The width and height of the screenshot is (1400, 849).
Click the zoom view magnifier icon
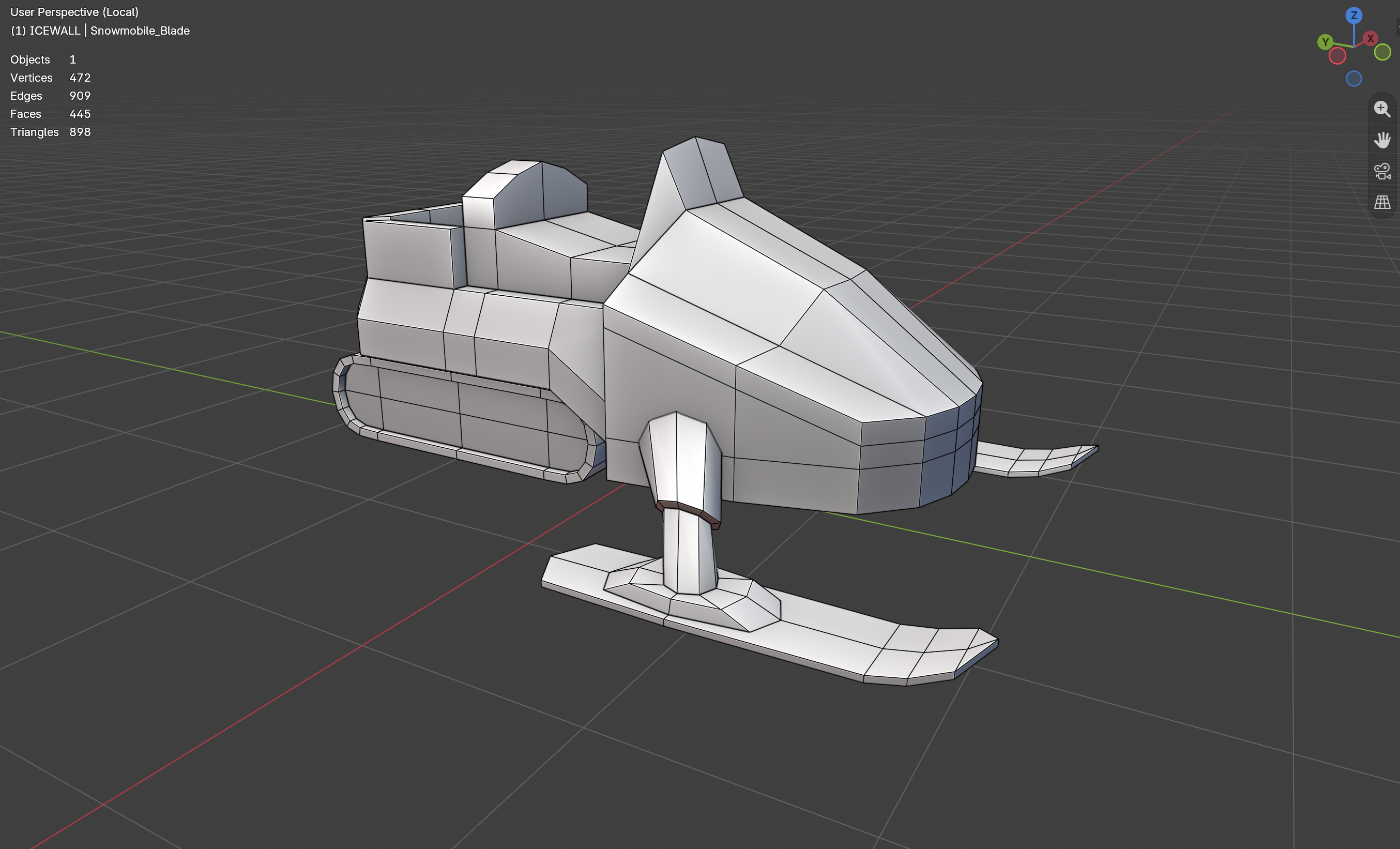[x=1382, y=109]
